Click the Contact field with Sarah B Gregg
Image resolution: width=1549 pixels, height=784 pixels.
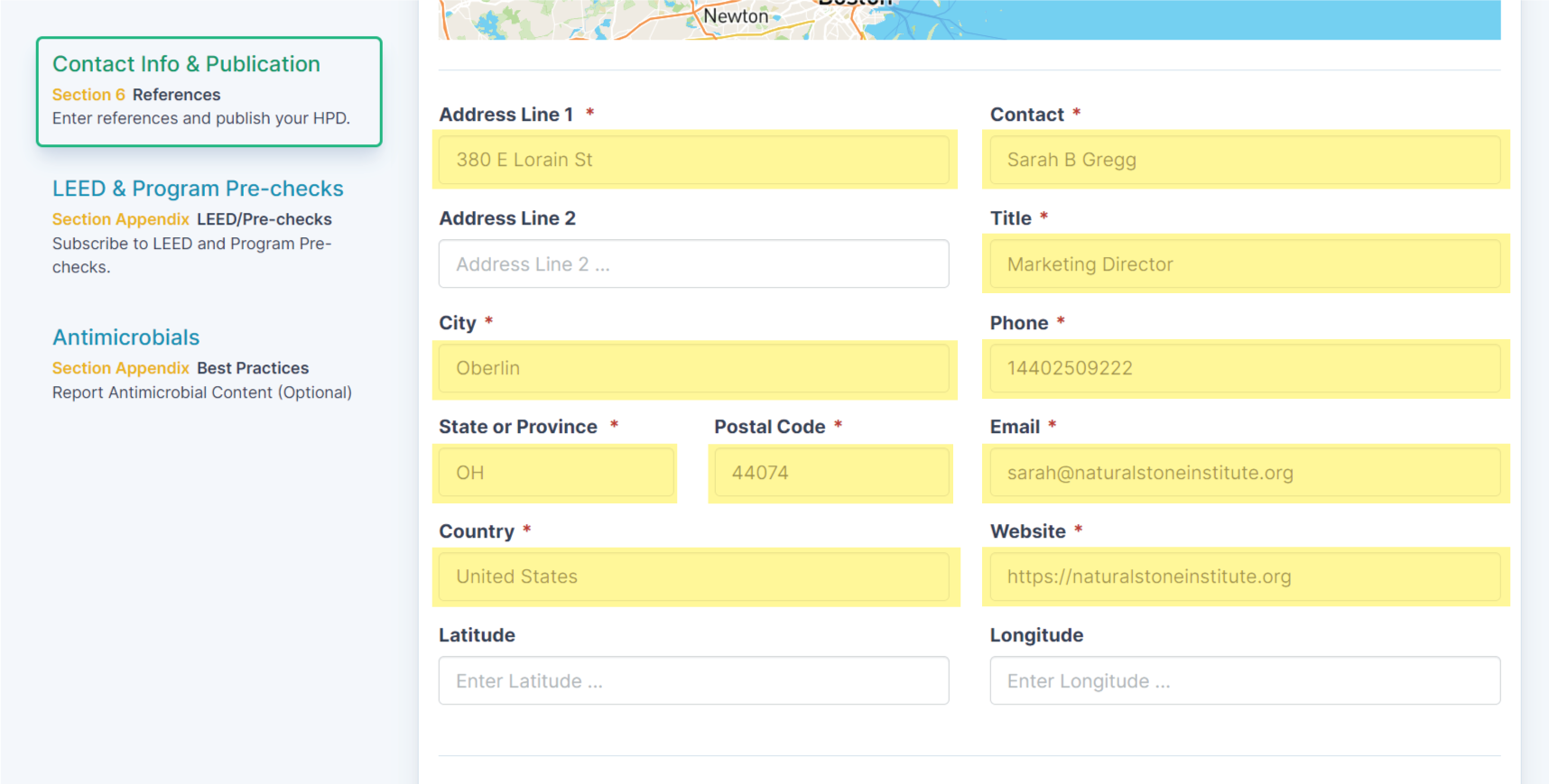[x=1244, y=160]
